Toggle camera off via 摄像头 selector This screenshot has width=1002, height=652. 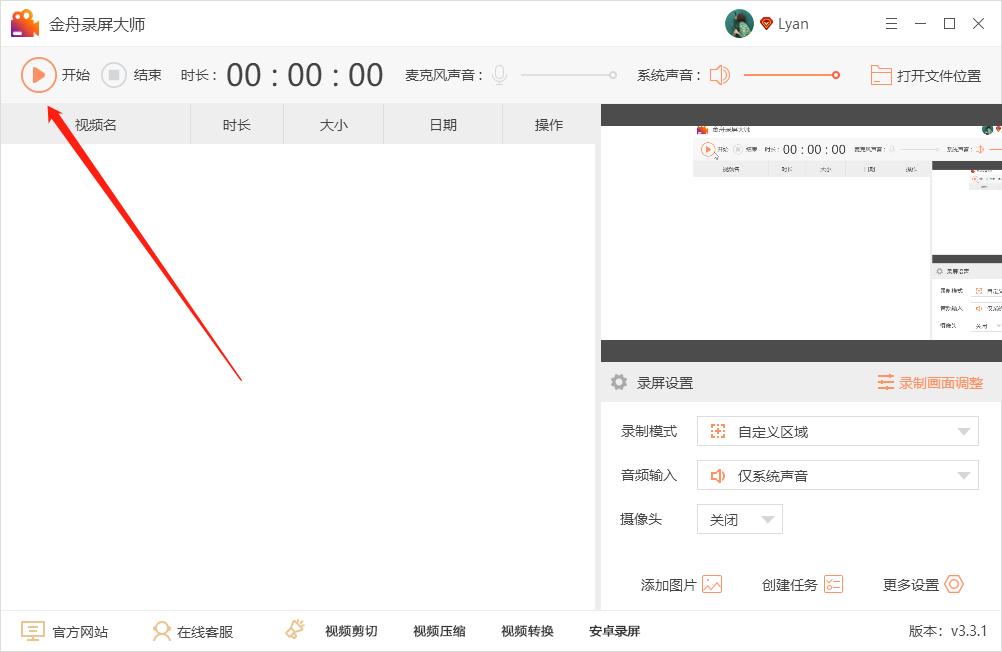738,519
